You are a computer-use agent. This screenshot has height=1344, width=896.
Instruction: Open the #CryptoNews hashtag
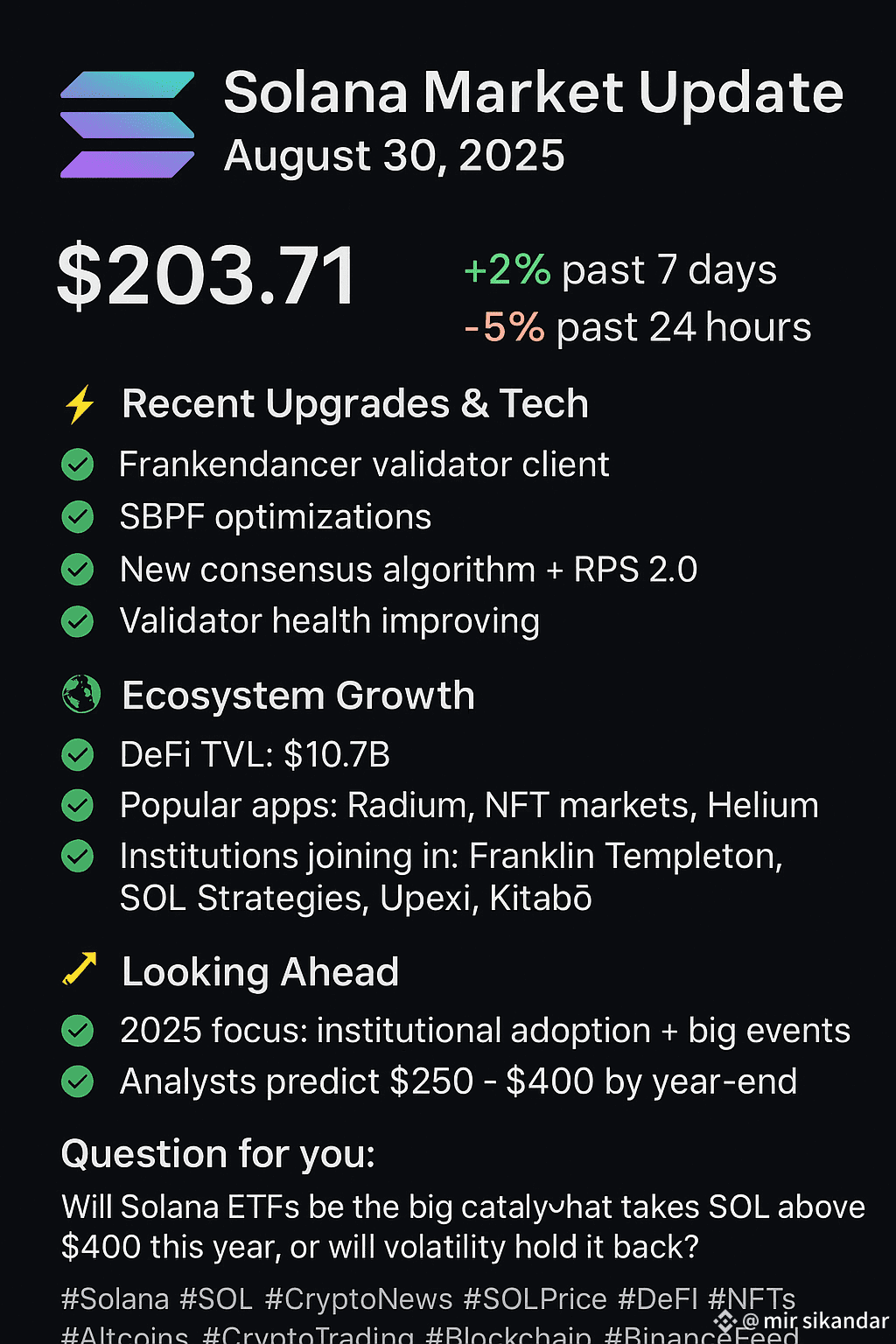tap(359, 1299)
